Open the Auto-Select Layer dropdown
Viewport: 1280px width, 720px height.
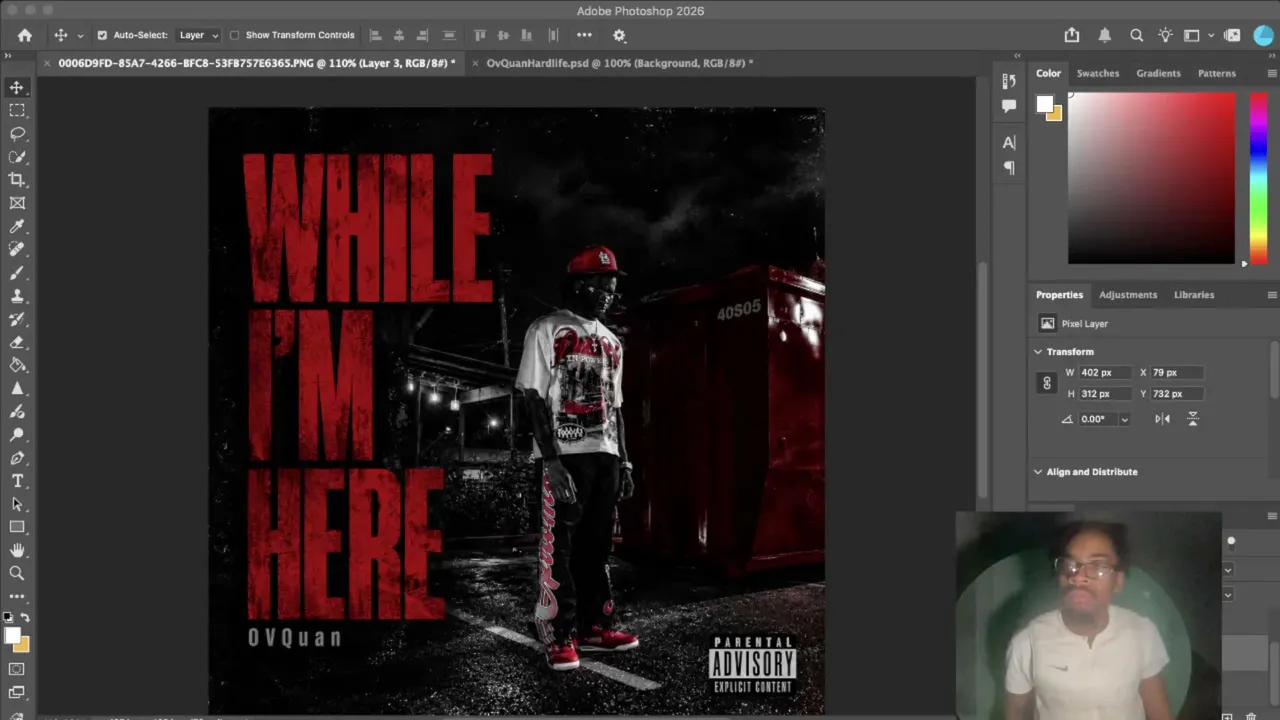coord(198,35)
